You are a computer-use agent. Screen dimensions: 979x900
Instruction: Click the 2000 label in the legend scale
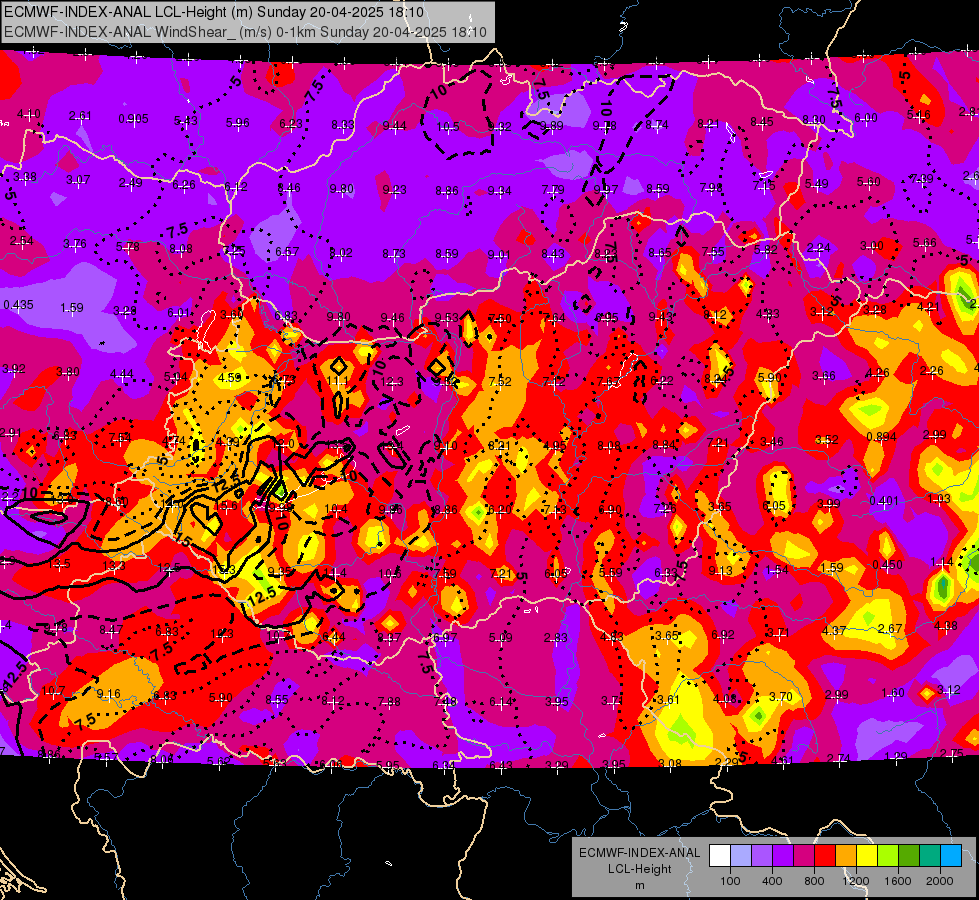pyautogui.click(x=940, y=881)
